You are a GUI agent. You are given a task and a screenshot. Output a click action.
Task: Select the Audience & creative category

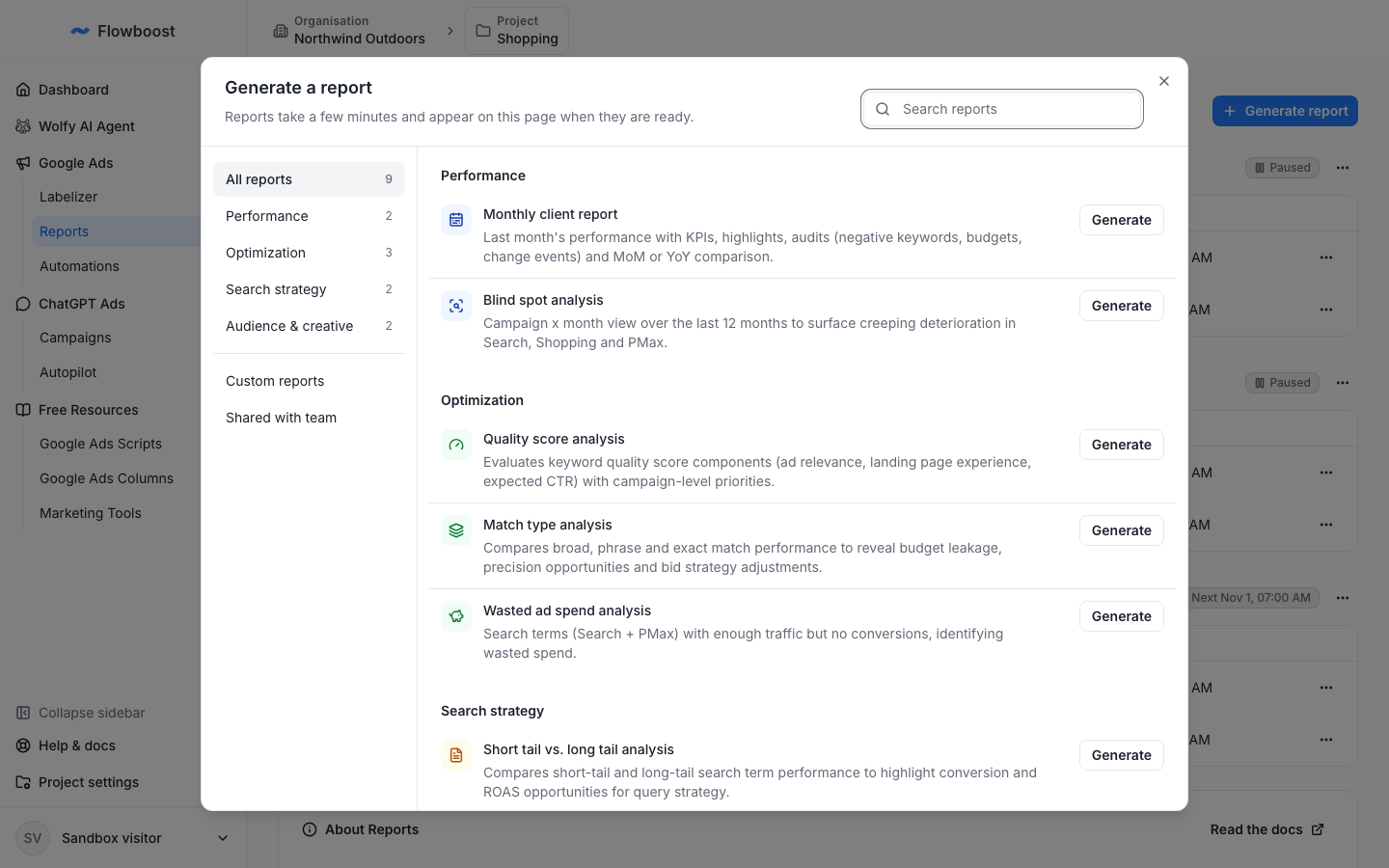(309, 326)
